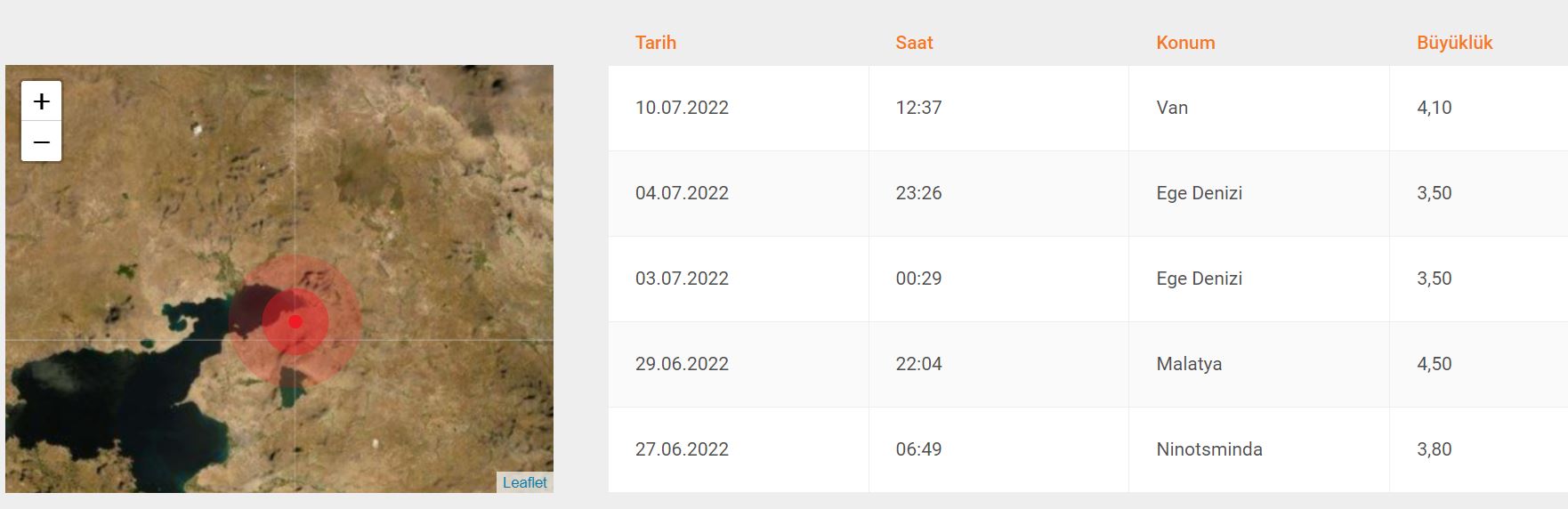Select the Van location cell

[1172, 108]
